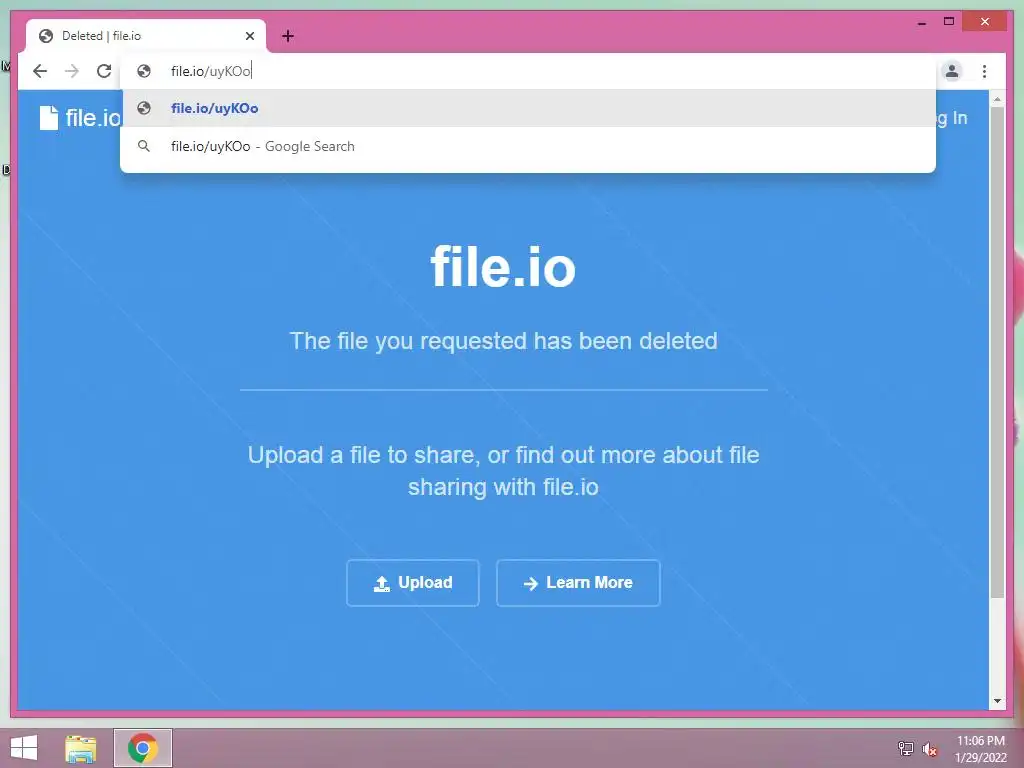Click the large file.io heading

click(x=503, y=266)
